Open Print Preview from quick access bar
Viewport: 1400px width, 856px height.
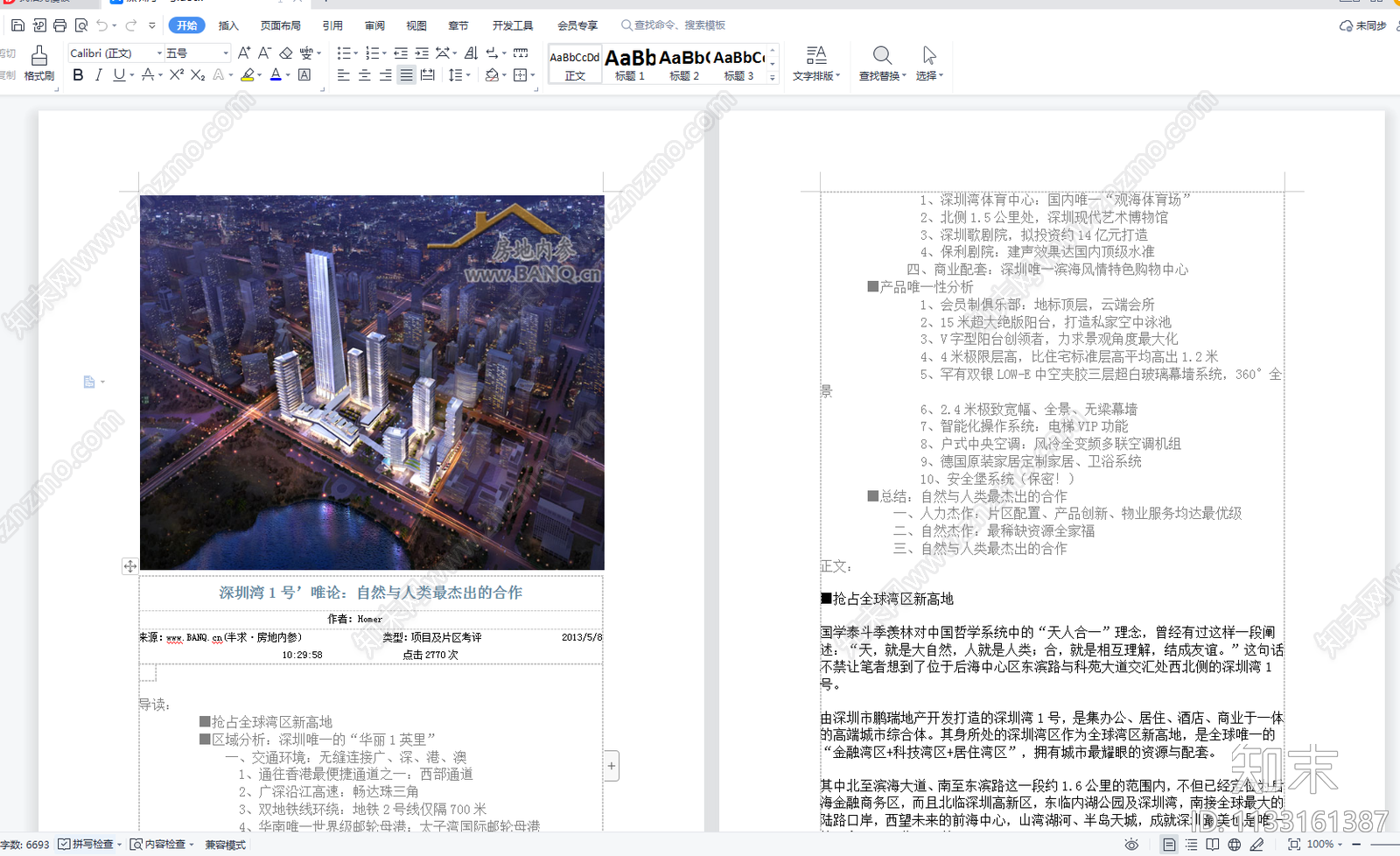(x=80, y=25)
